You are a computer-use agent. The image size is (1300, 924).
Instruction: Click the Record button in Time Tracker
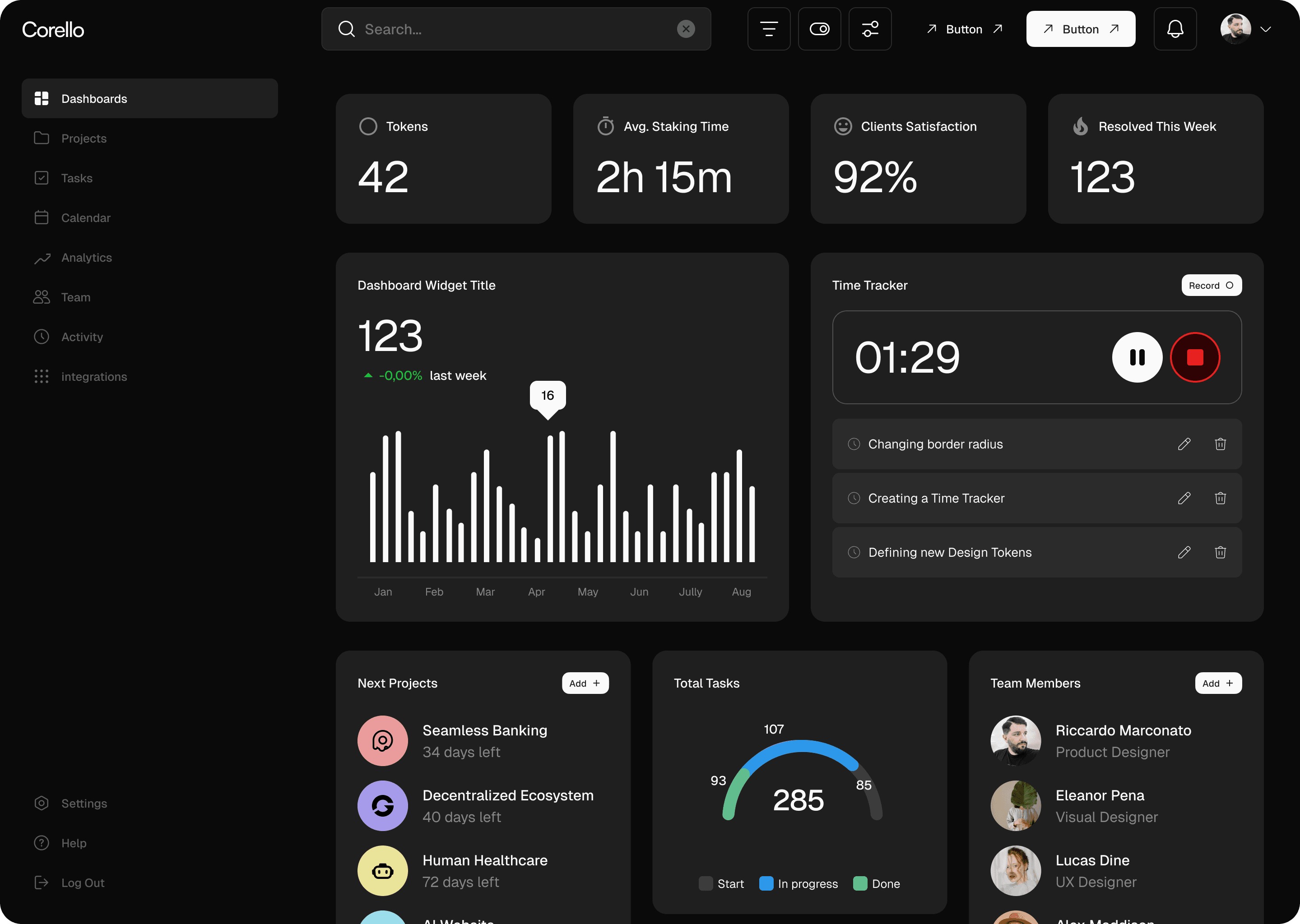1211,286
